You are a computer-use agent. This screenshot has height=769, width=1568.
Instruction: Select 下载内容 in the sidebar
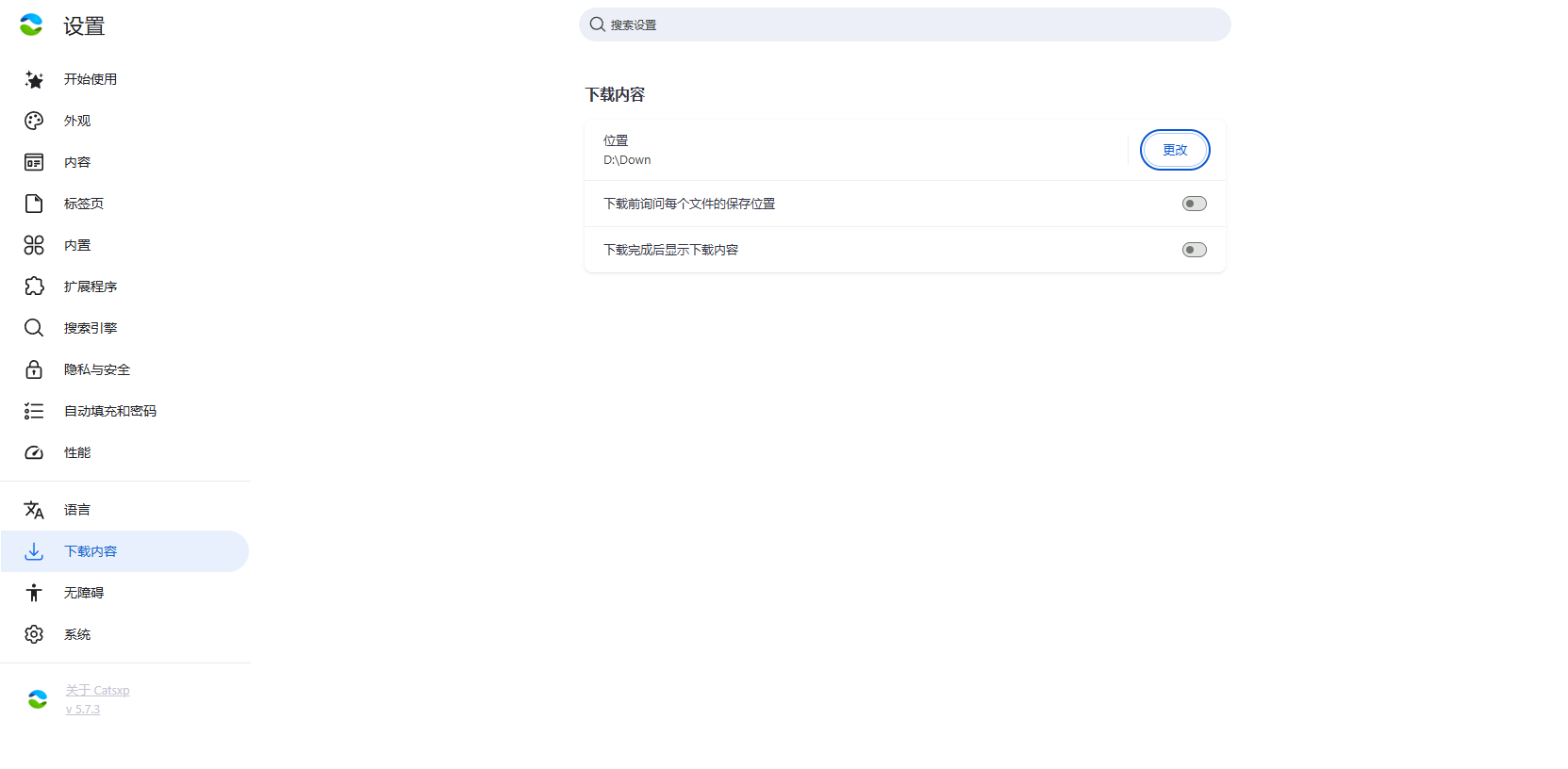124,551
